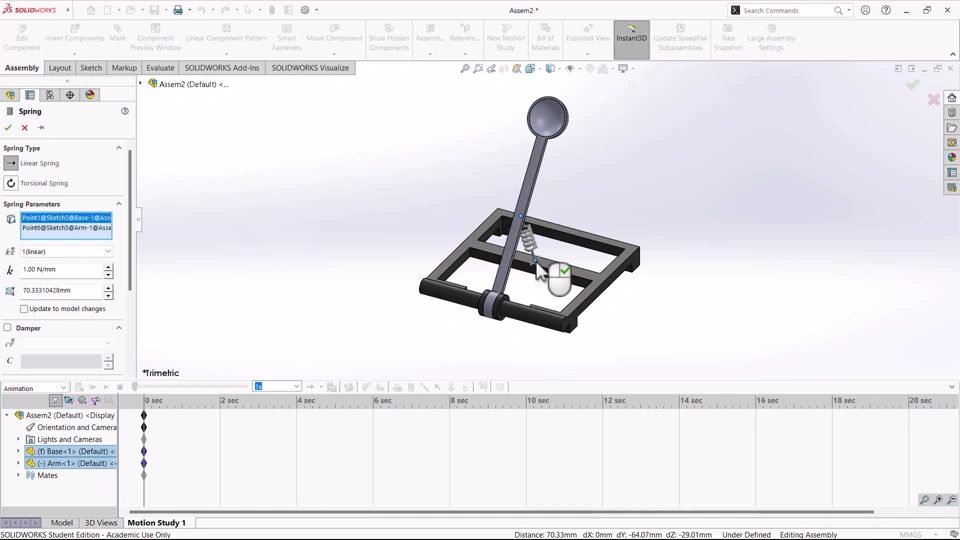960x540 pixels.
Task: Expand the Mates node in motion tree
Action: coord(18,475)
